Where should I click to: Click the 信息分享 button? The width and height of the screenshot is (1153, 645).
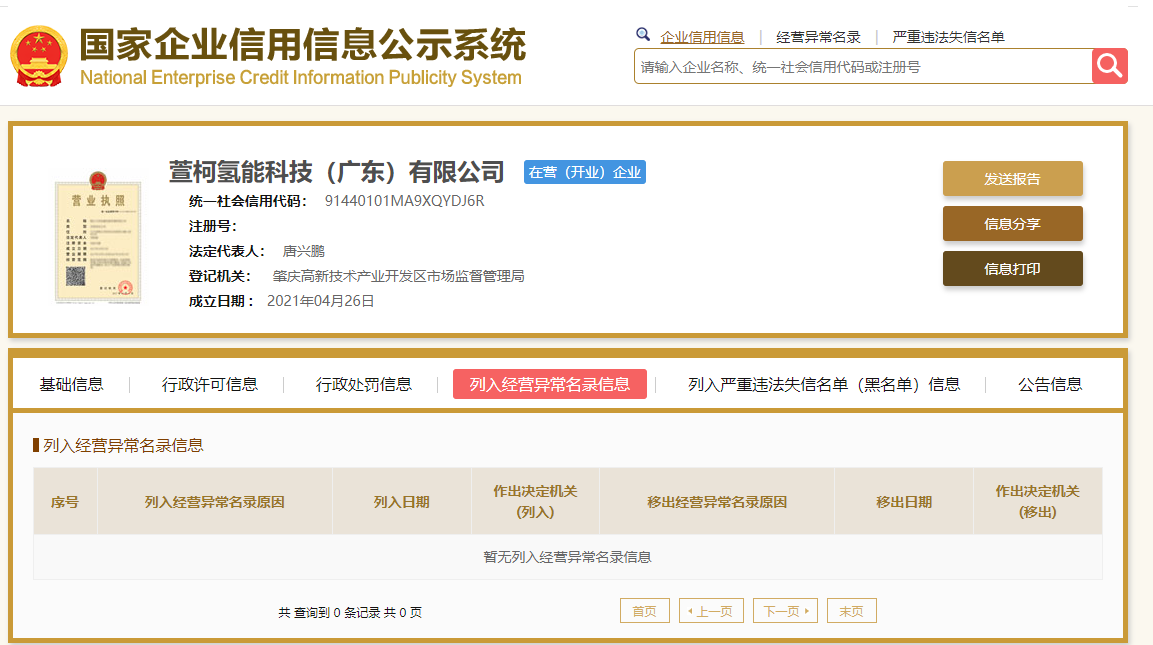point(1013,224)
